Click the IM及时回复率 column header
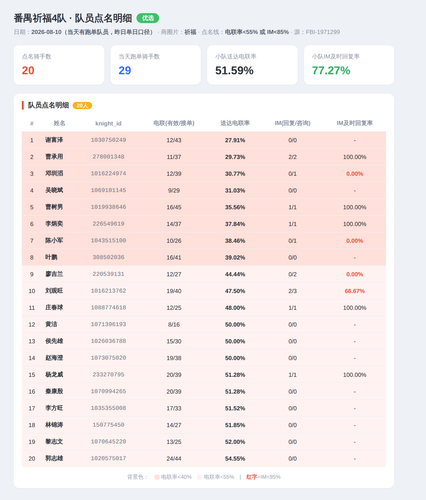Image resolution: width=426 pixels, height=500 pixels. point(354,123)
